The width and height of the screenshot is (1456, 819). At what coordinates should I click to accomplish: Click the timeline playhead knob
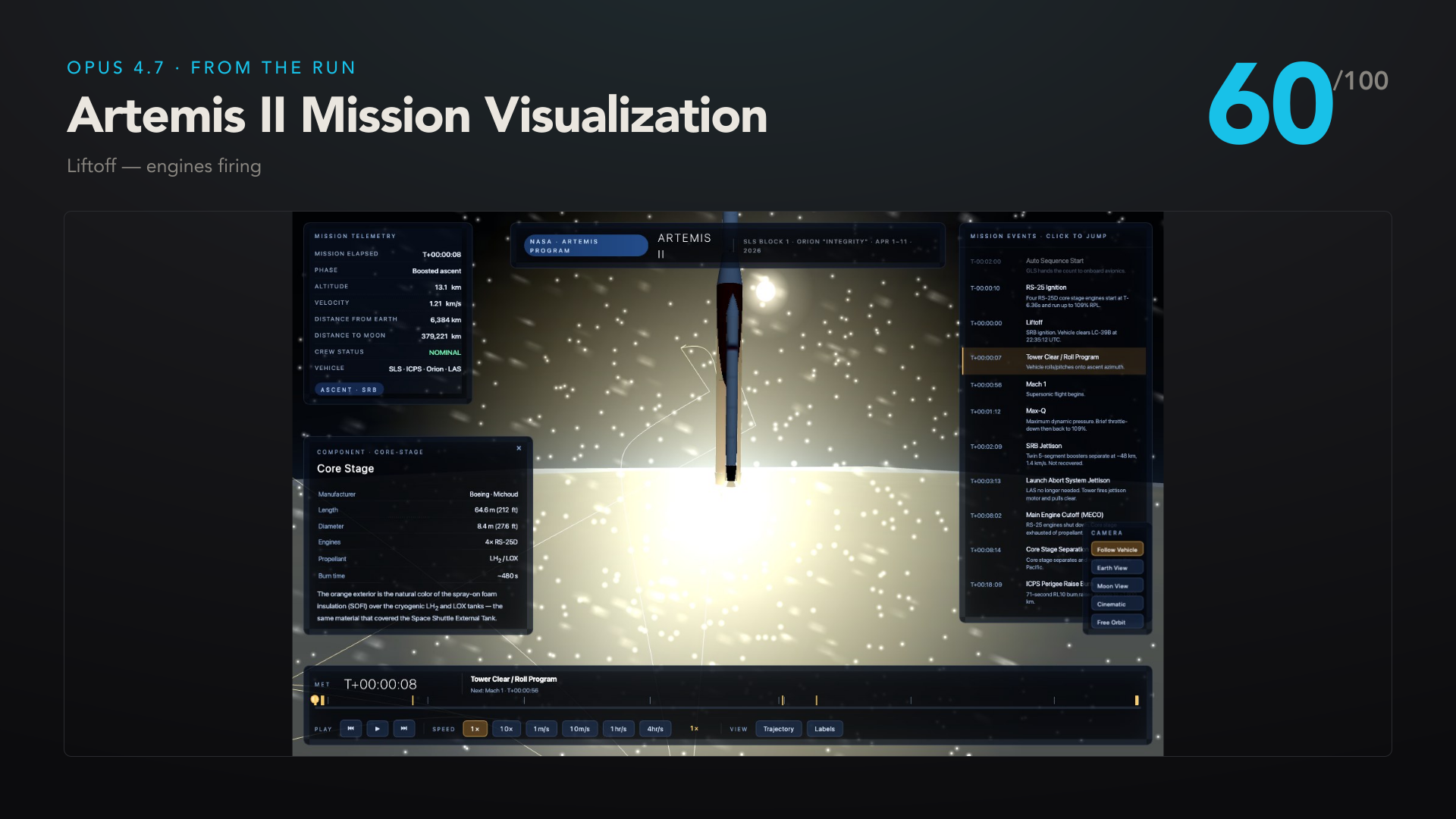[315, 700]
